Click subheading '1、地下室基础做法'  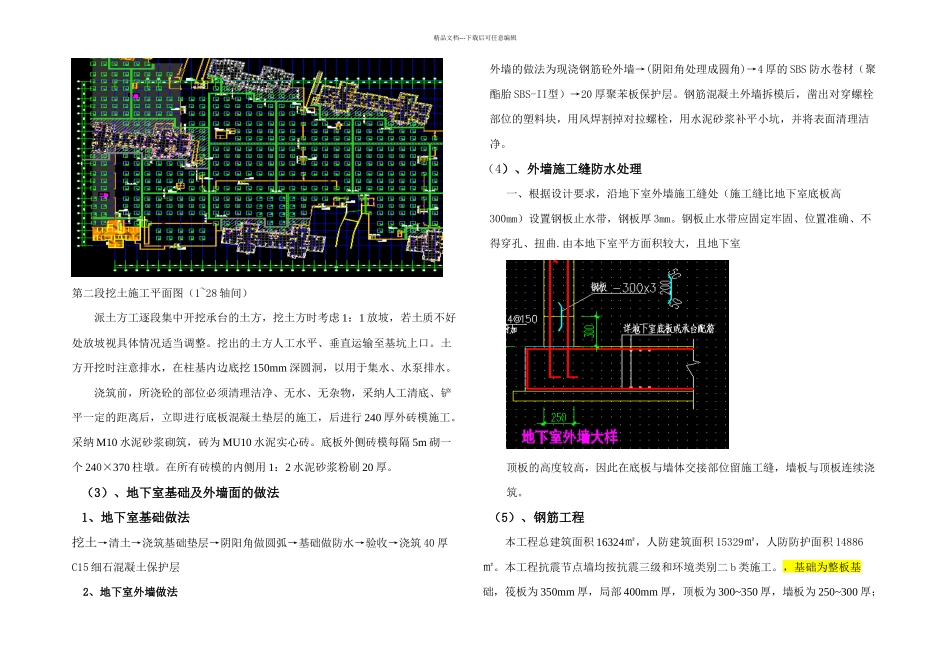(x=136, y=517)
